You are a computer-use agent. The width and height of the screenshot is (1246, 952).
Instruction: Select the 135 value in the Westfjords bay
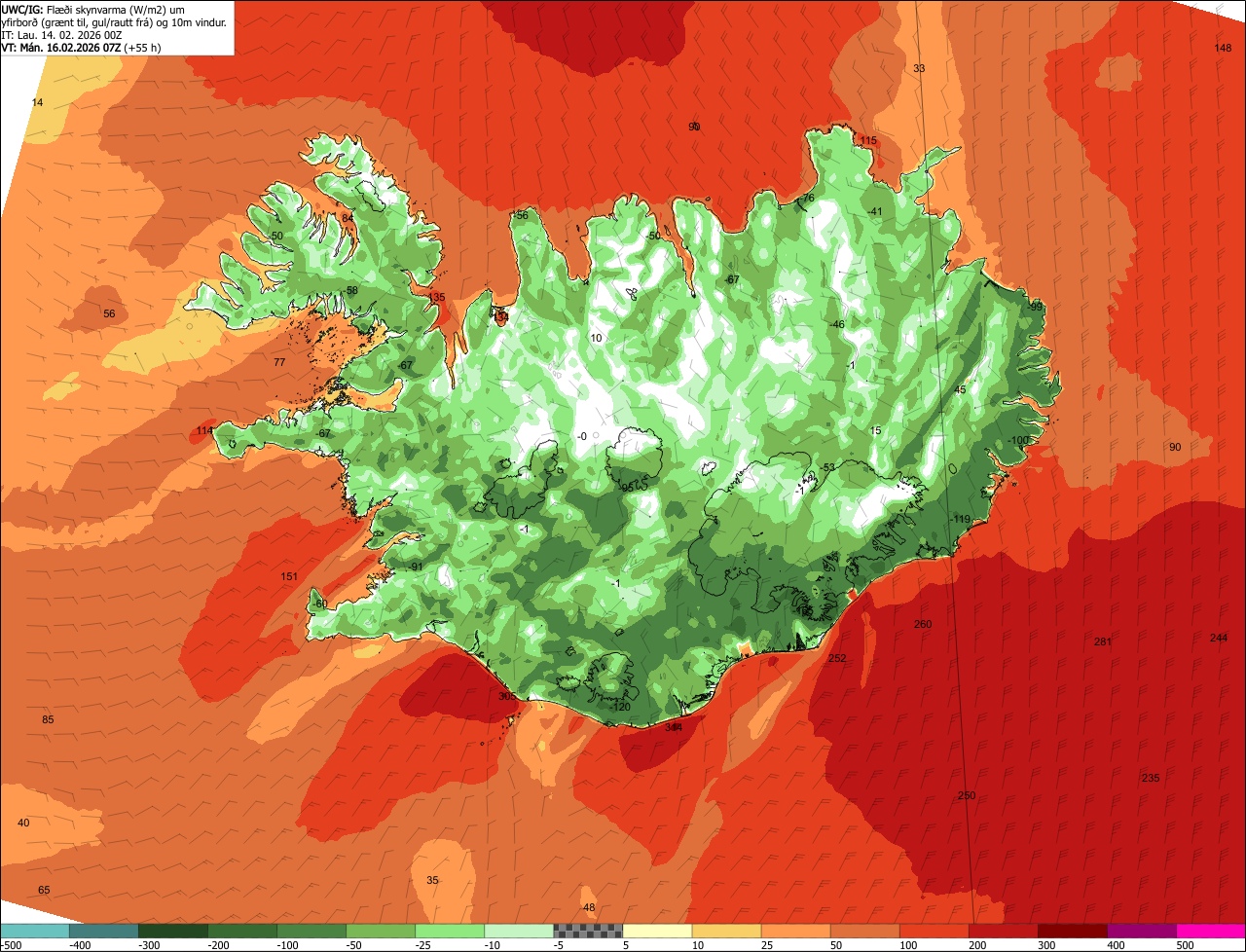[x=436, y=298]
